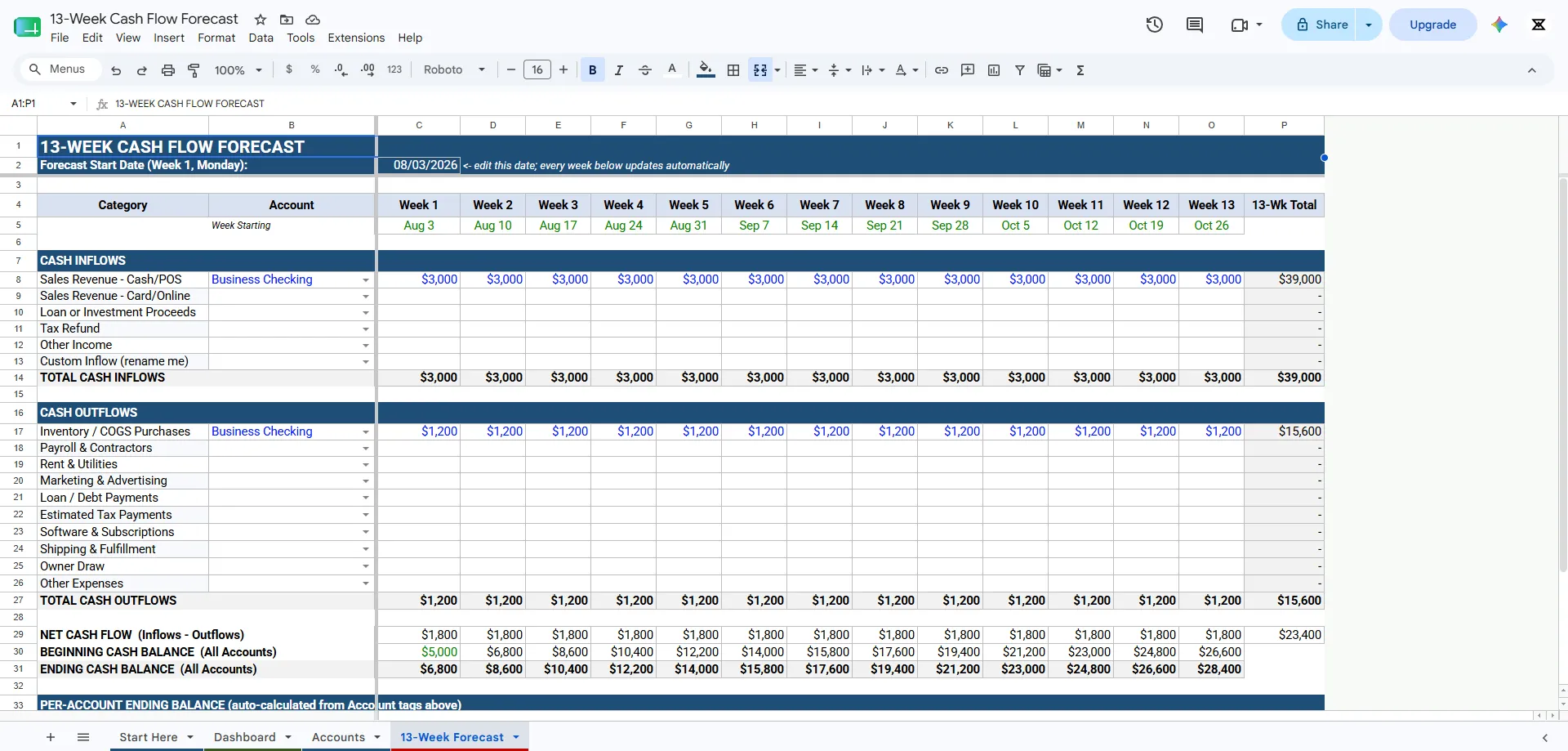The width and height of the screenshot is (1568, 751).
Task: Click the Upgrade button
Action: pyautogui.click(x=1432, y=25)
